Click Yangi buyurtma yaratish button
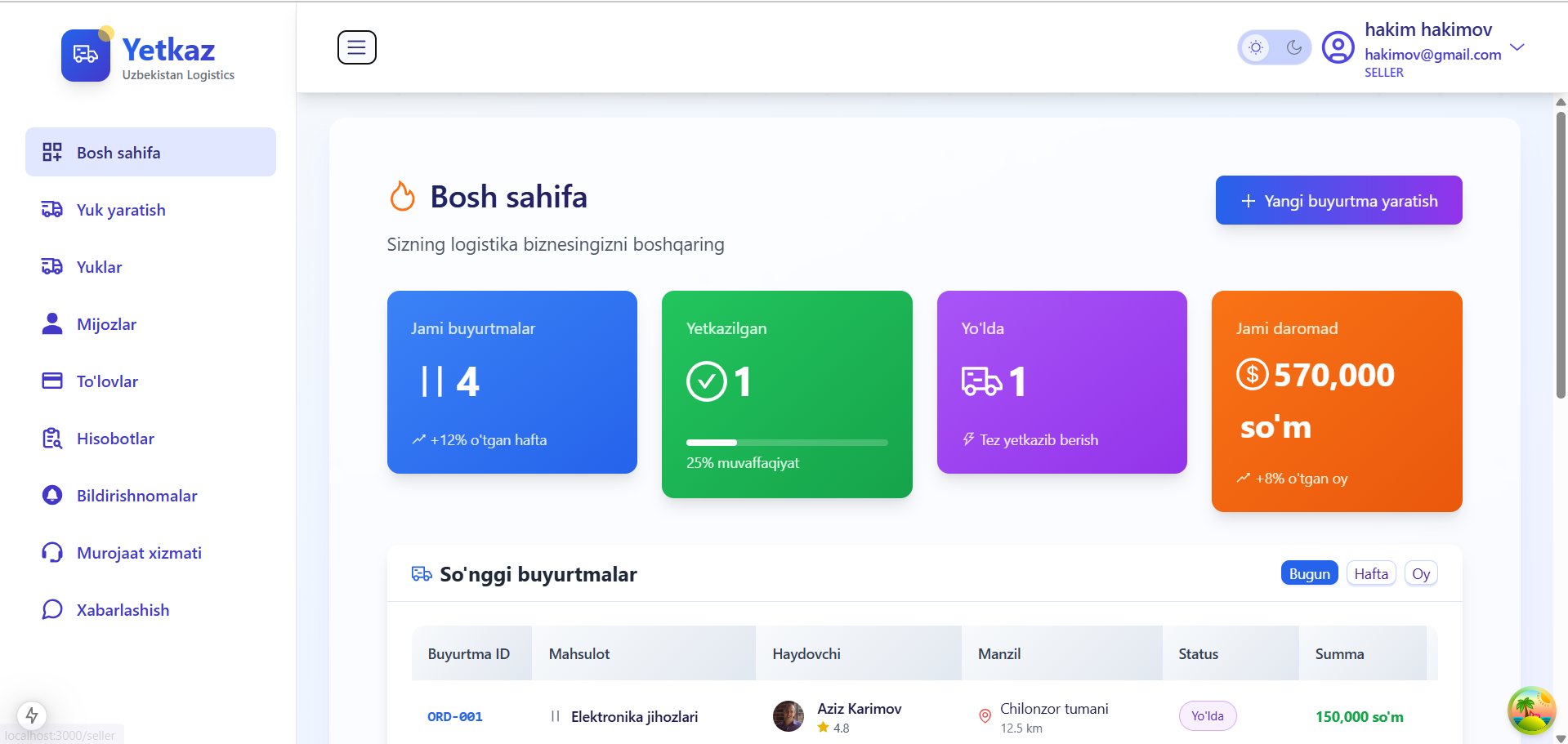 1338,200
